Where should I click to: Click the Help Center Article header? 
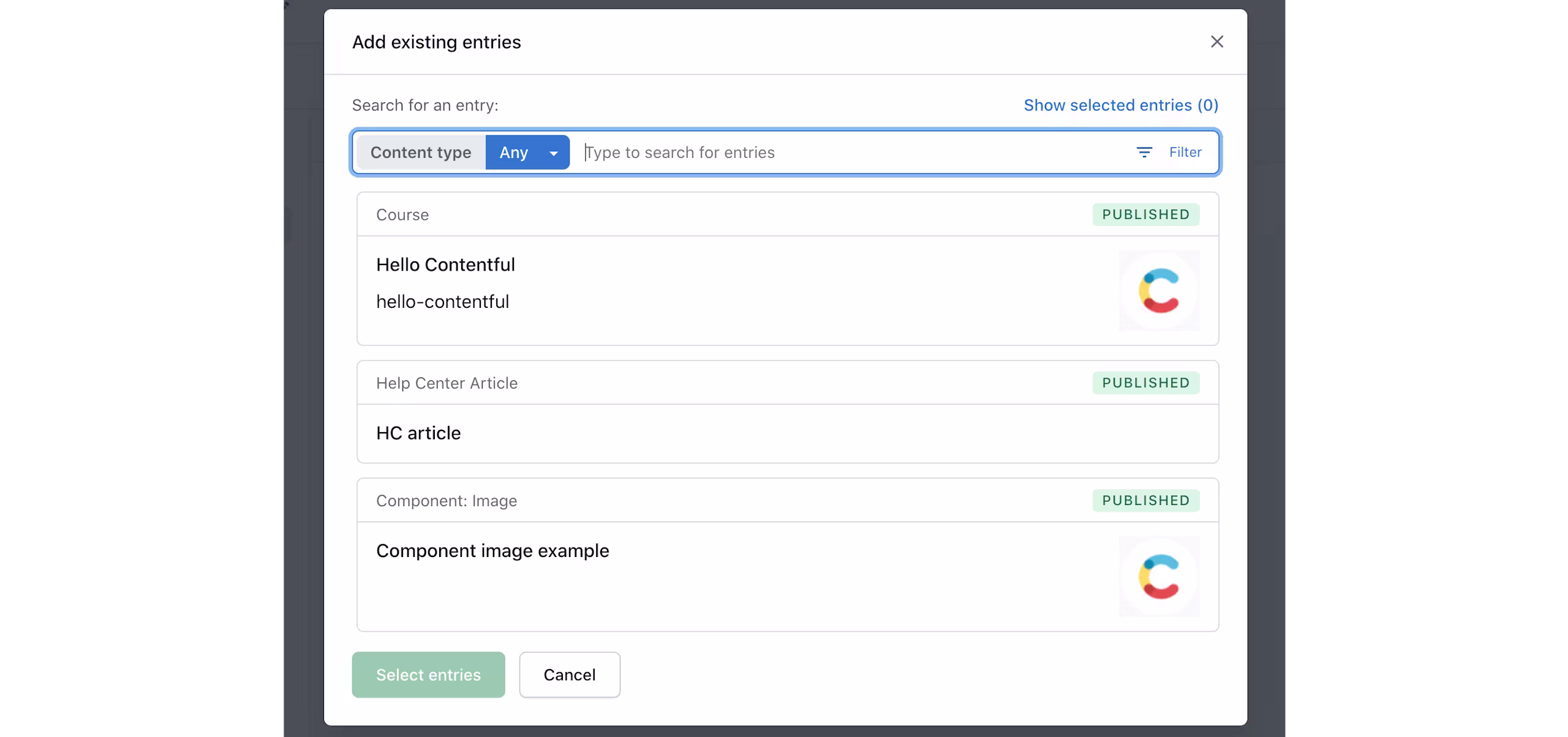tap(447, 383)
